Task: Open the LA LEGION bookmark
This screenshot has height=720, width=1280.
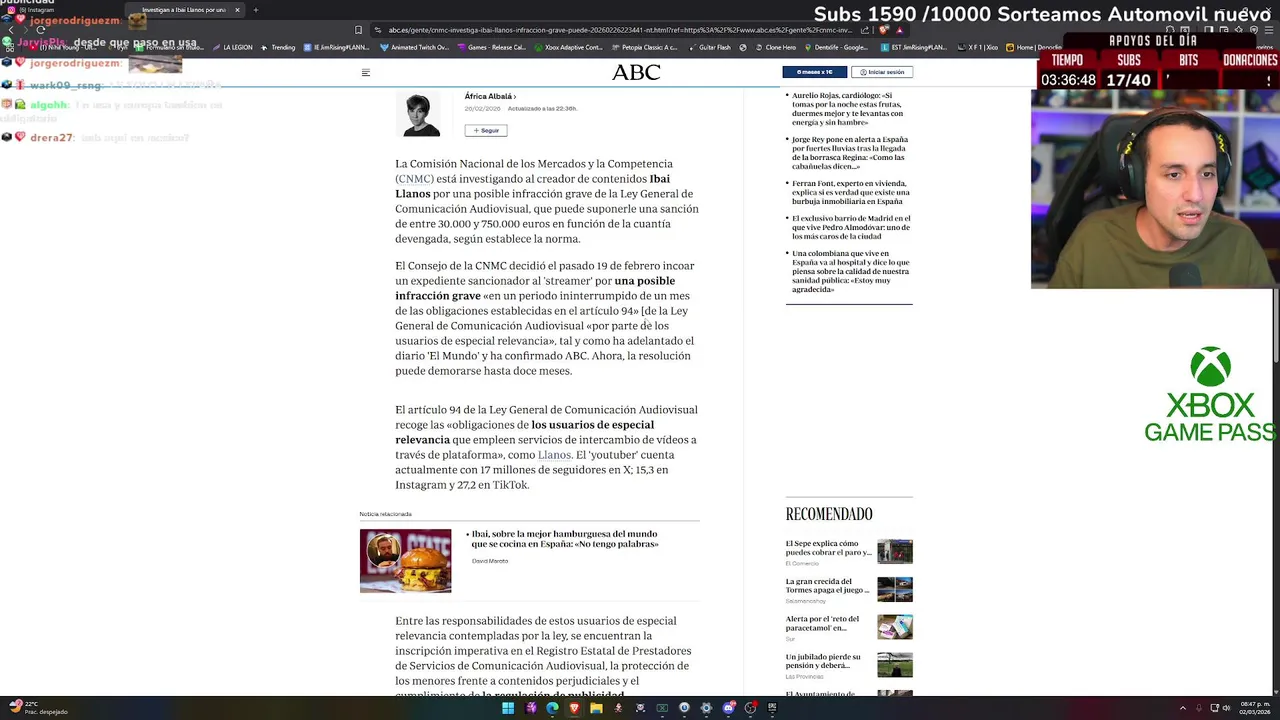Action: click(232, 47)
